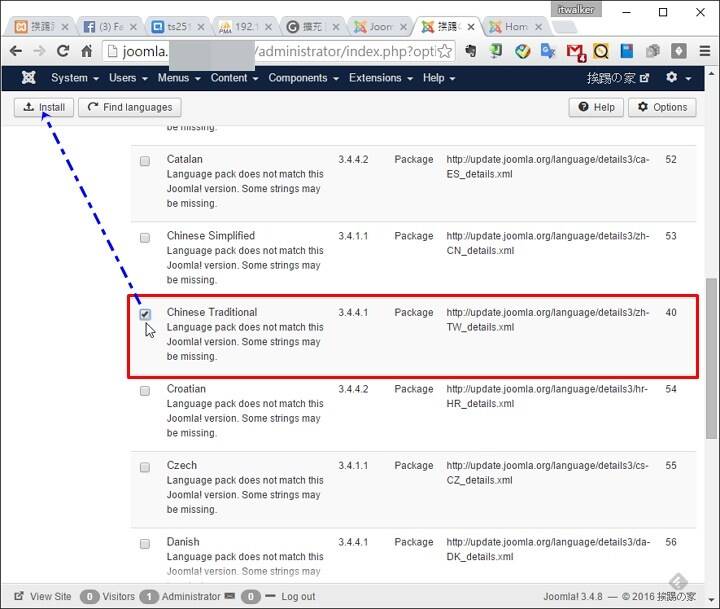
Task: Open the site name link in header
Action: [x=618, y=78]
